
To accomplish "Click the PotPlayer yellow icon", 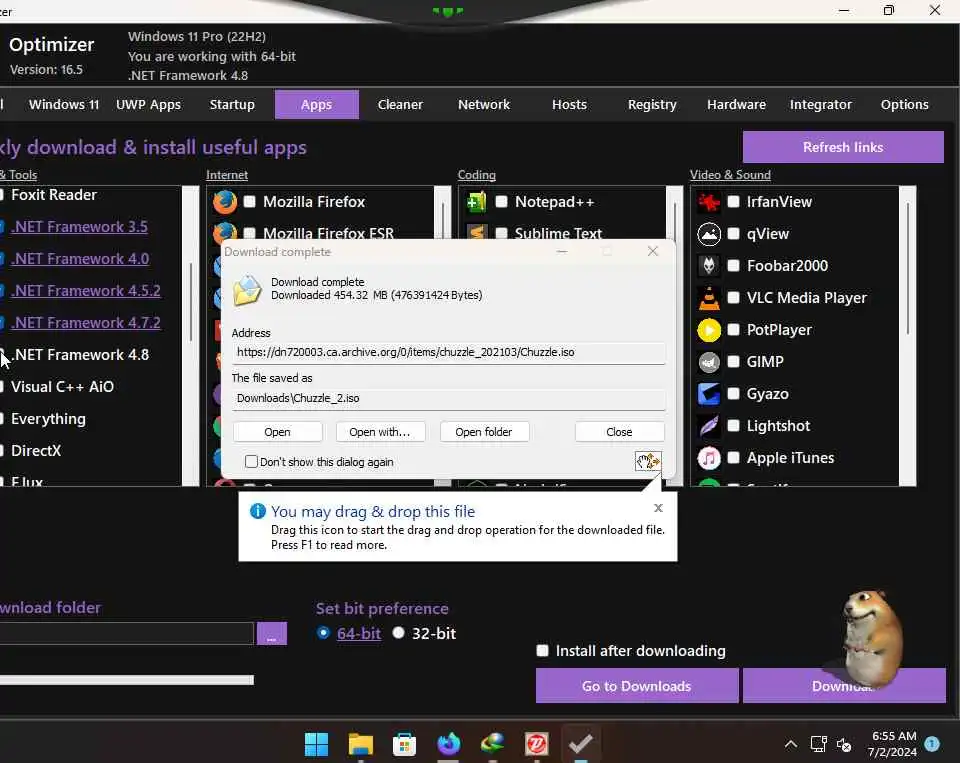I will coord(709,330).
